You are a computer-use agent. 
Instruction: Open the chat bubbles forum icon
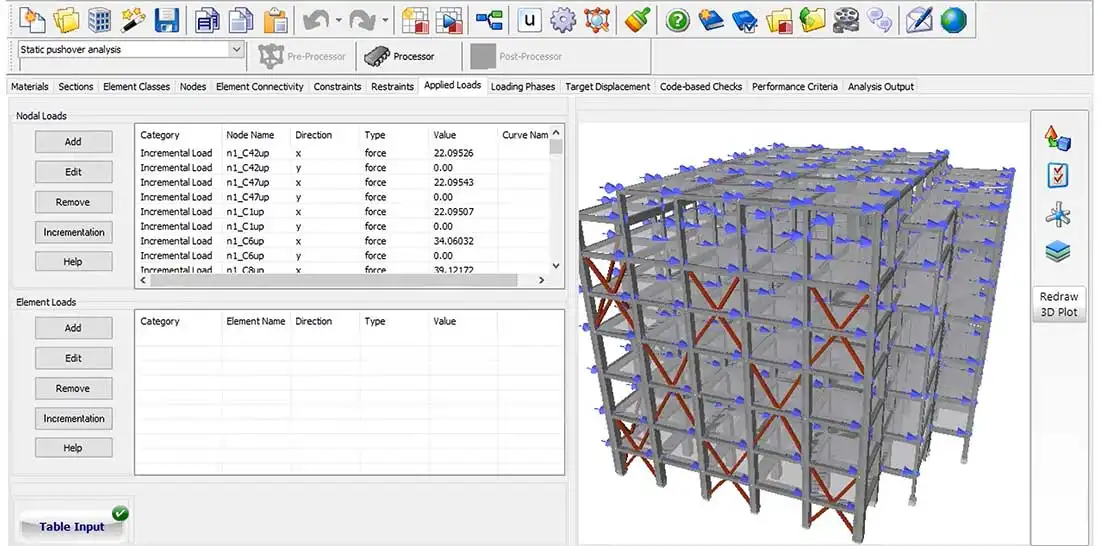click(879, 20)
